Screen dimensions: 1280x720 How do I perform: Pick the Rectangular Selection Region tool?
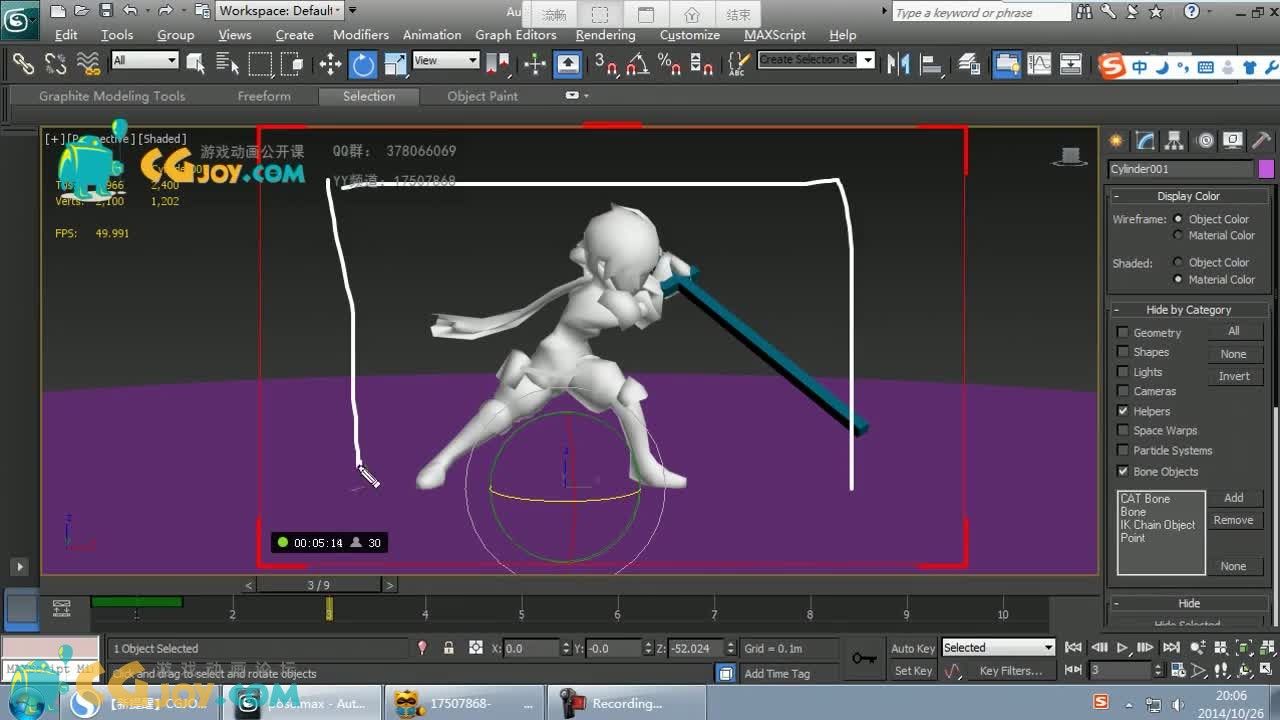coord(260,63)
